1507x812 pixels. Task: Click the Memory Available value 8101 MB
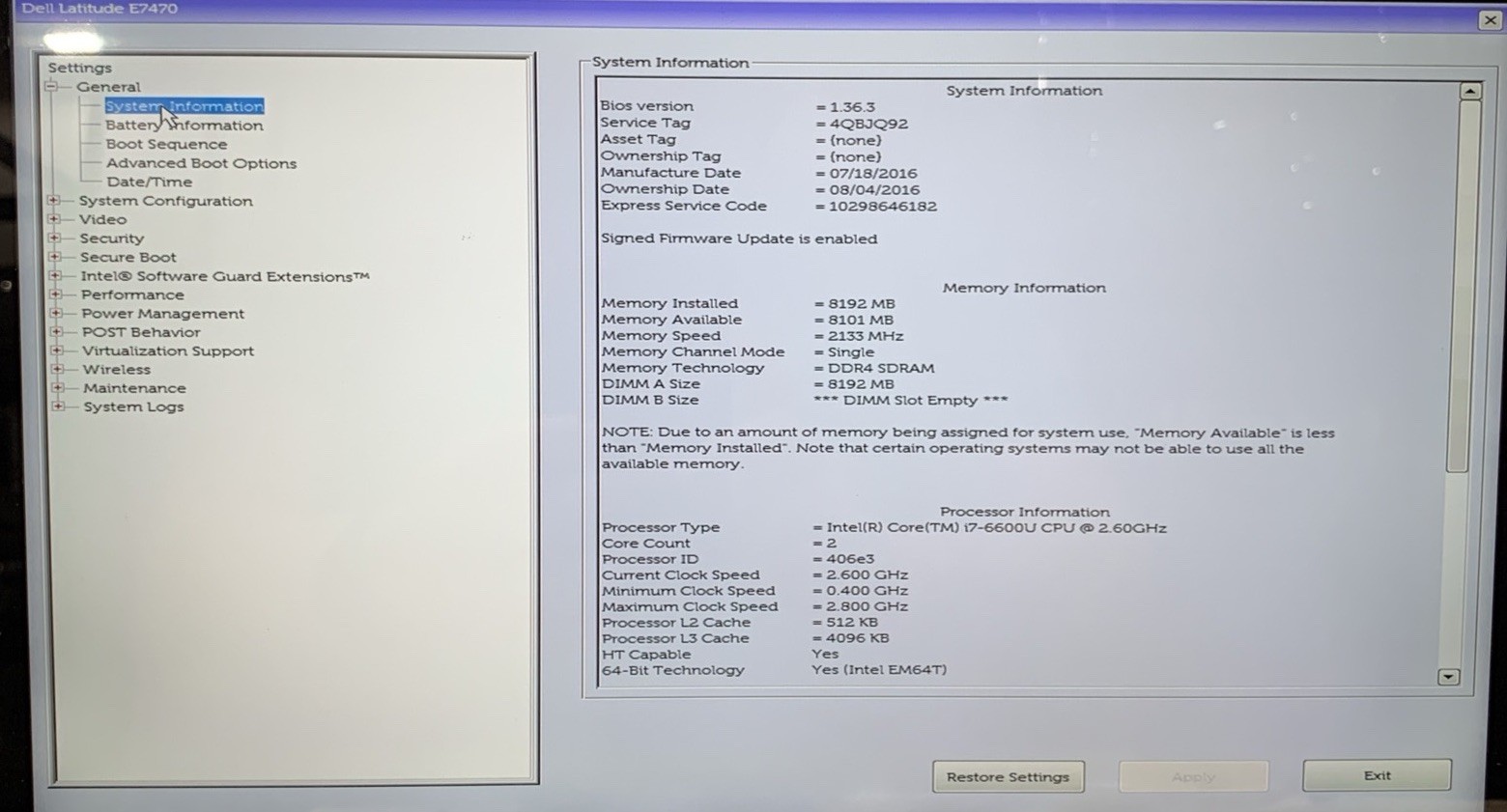tap(861, 320)
